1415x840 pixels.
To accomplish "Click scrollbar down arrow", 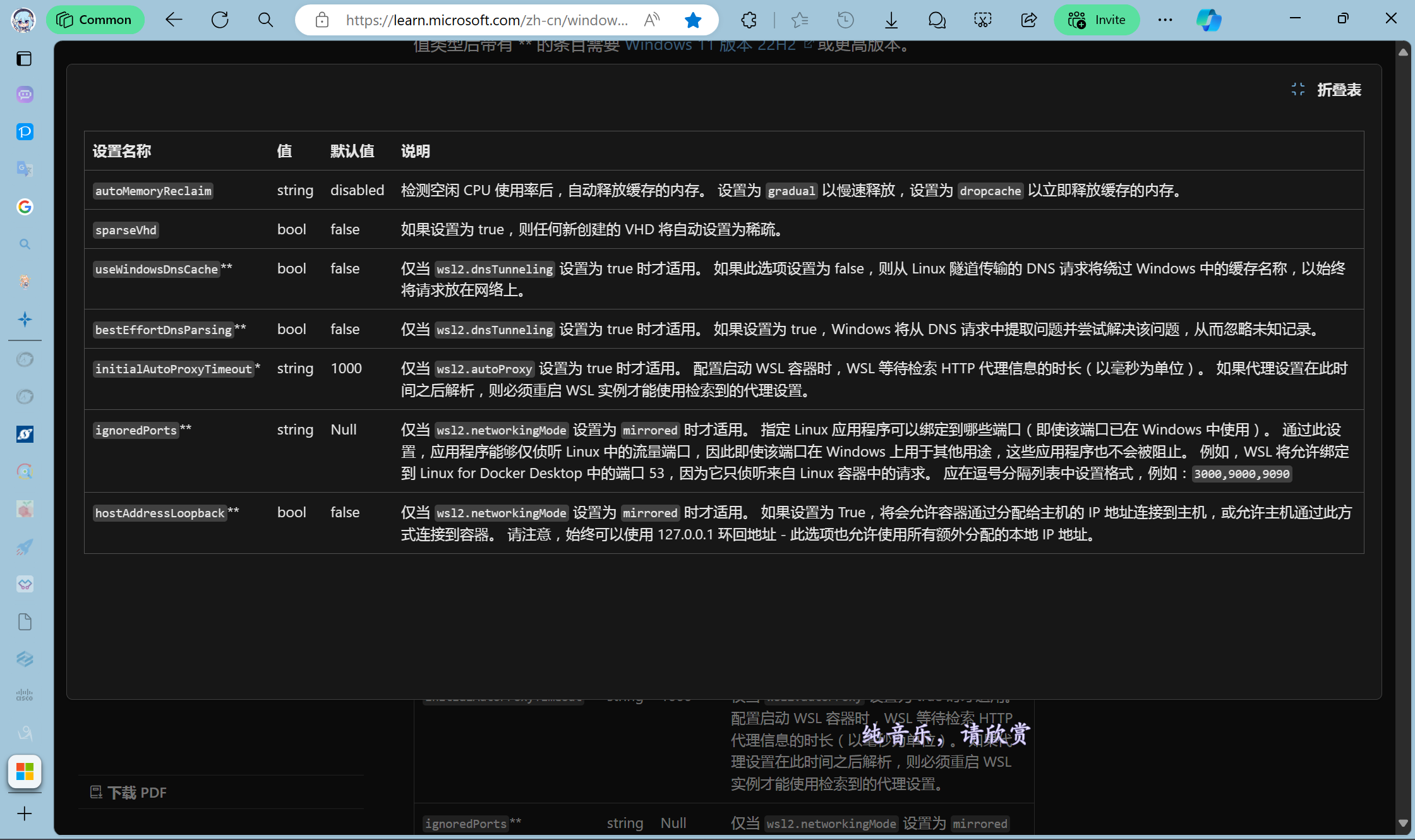I will [1403, 824].
